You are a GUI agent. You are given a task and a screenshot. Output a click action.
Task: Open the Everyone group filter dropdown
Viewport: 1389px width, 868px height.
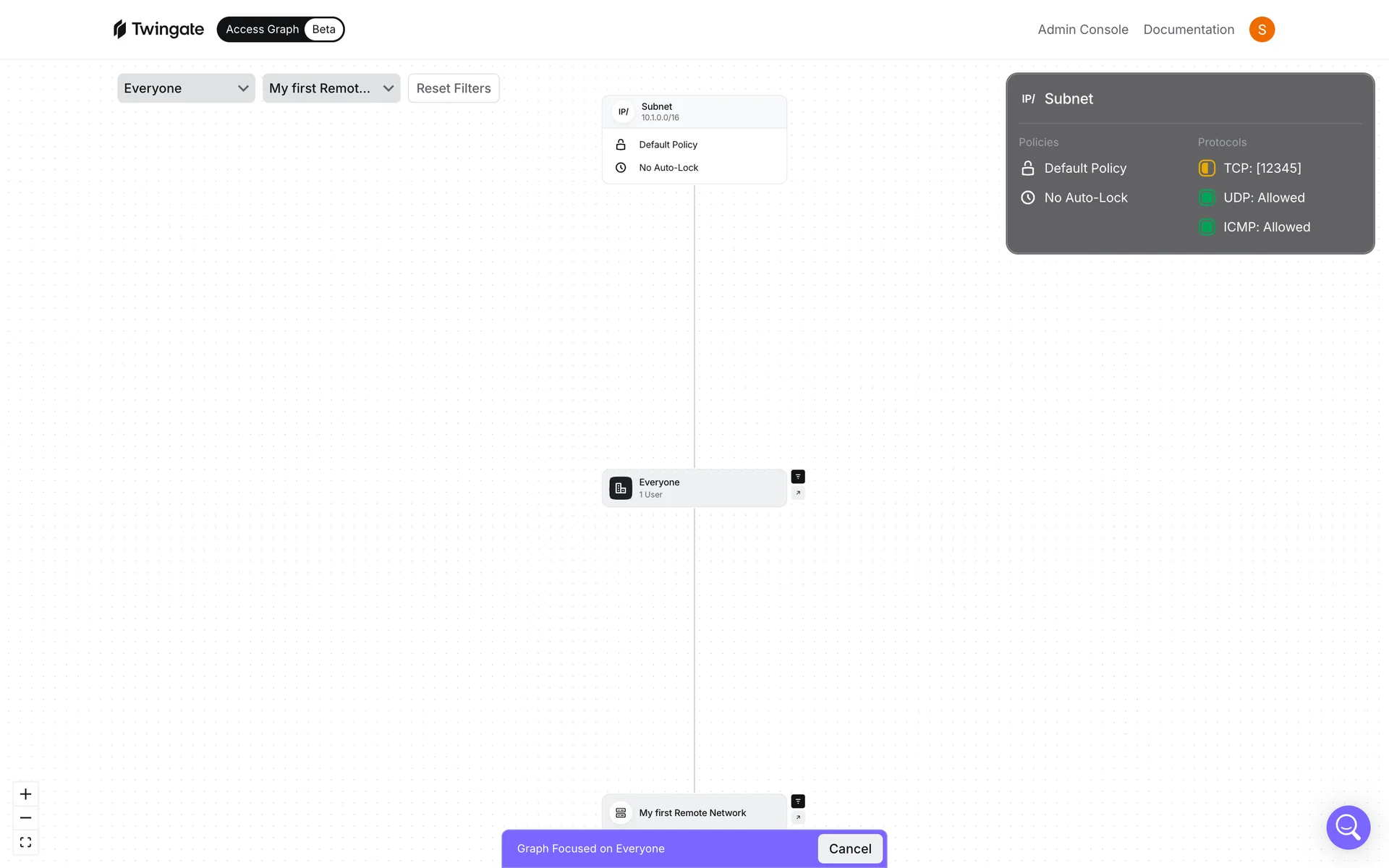(x=186, y=88)
